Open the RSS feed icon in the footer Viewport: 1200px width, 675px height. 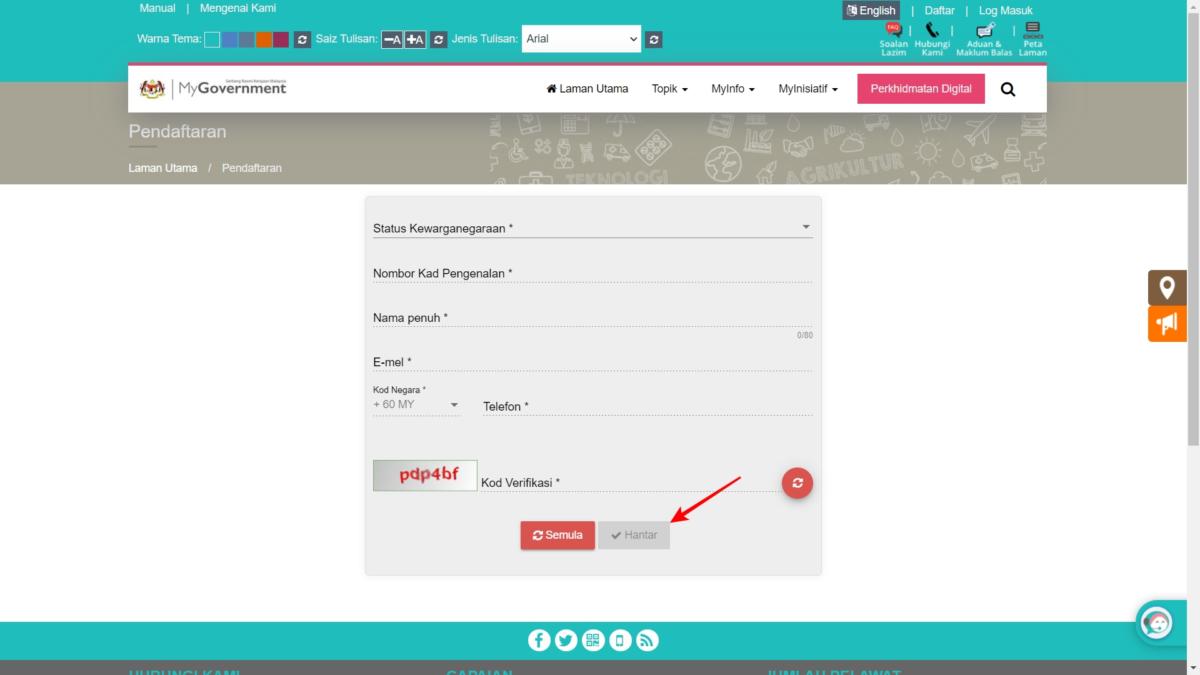coord(647,640)
